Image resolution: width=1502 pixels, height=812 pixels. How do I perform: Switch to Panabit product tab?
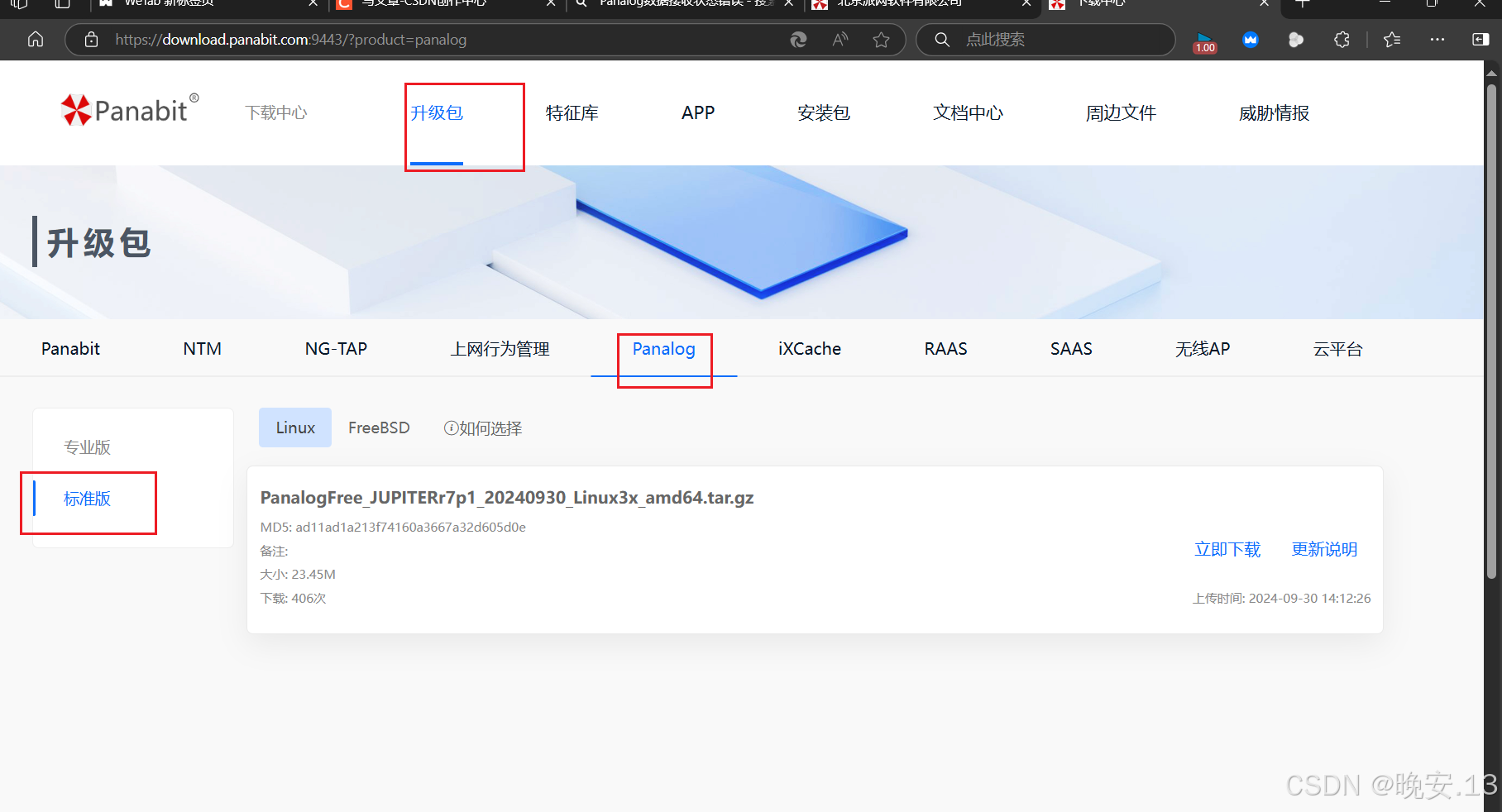click(70, 348)
